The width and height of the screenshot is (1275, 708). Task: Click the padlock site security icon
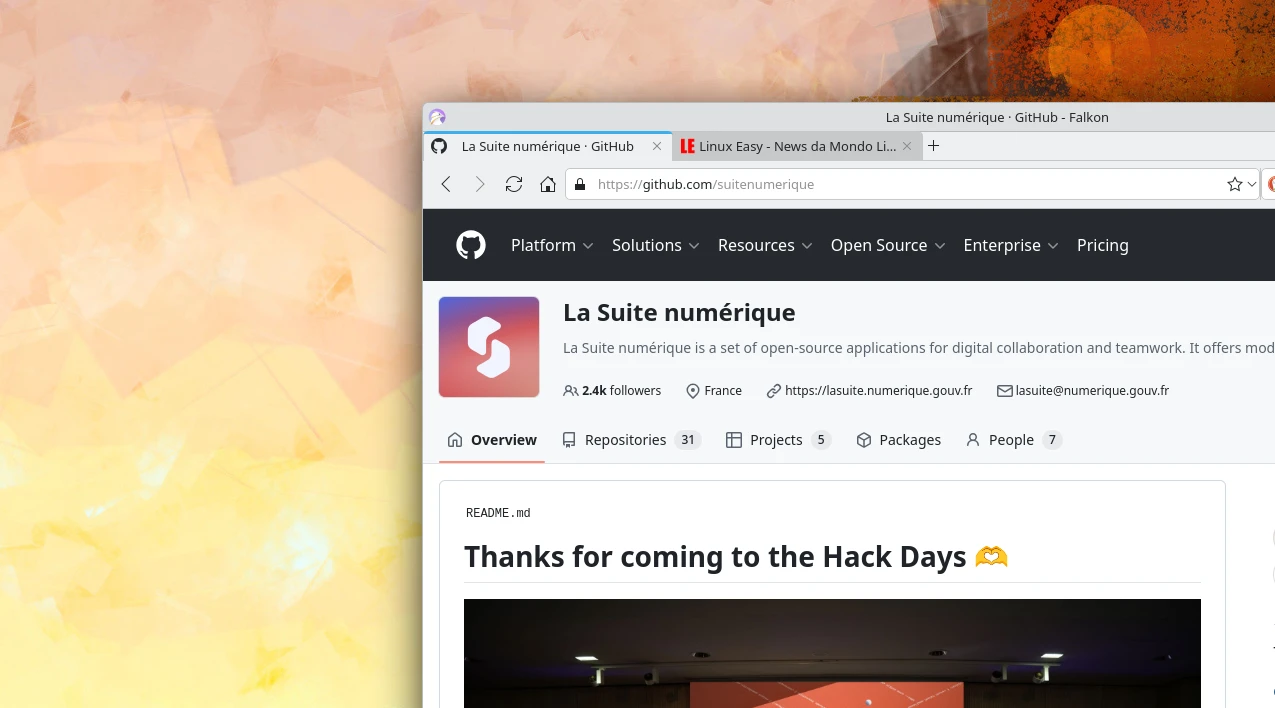pos(579,184)
